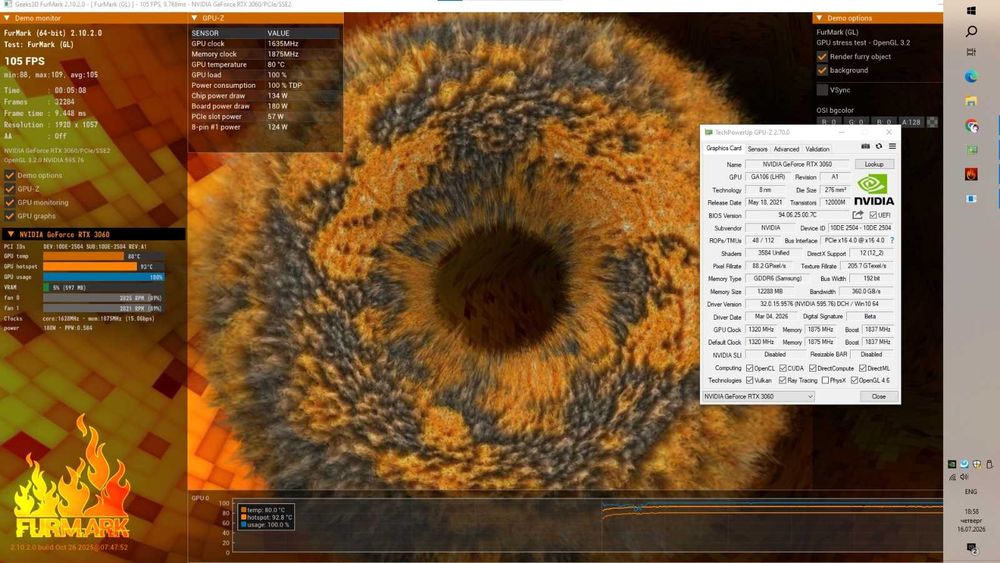Click the GPU usage 100% bar
The image size is (1000, 563).
pos(103,277)
